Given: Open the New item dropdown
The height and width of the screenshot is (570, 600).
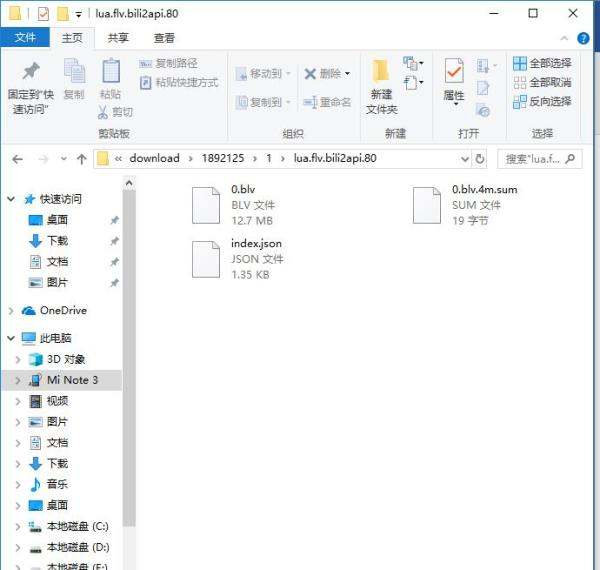Looking at the screenshot, I should [413, 63].
